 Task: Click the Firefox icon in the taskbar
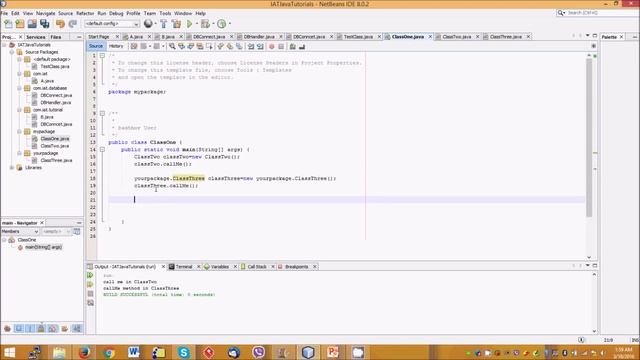(84, 352)
